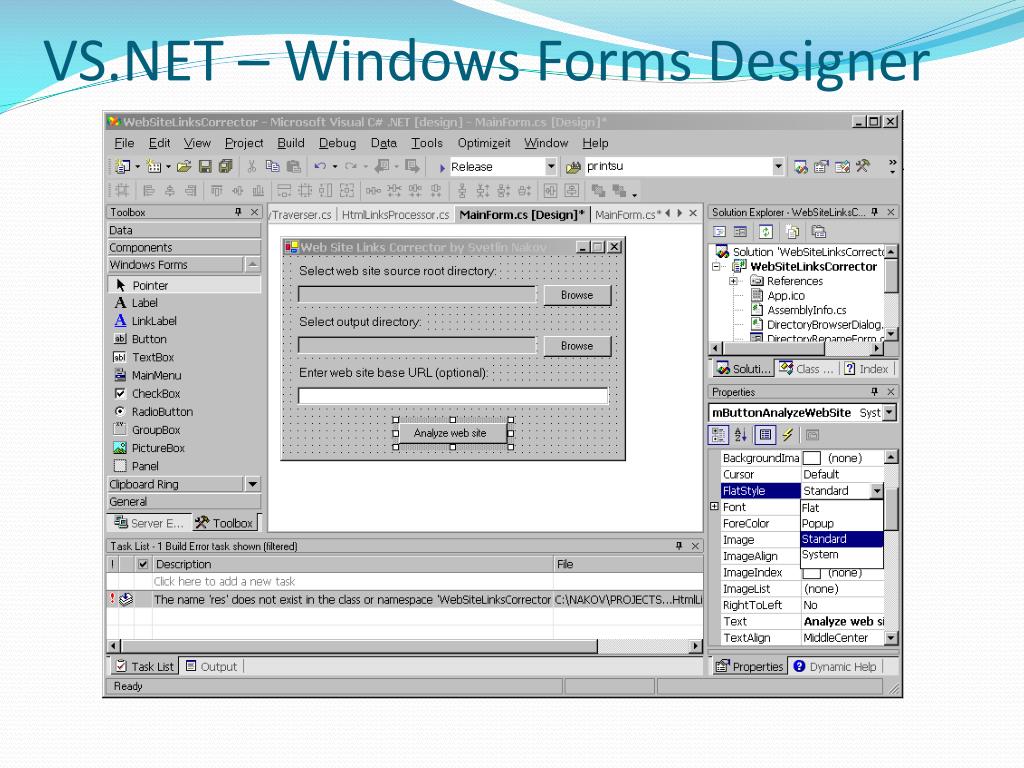Click the Align Lefts layout toolbar icon
The width and height of the screenshot is (1024, 768).
(x=149, y=191)
